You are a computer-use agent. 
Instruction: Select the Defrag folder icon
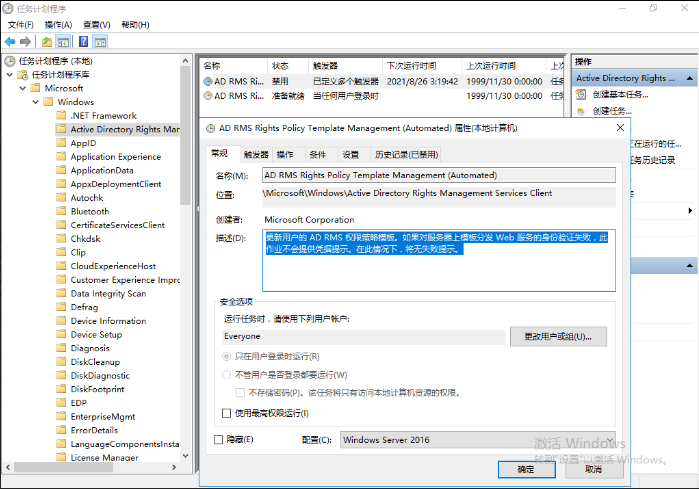coord(61,307)
